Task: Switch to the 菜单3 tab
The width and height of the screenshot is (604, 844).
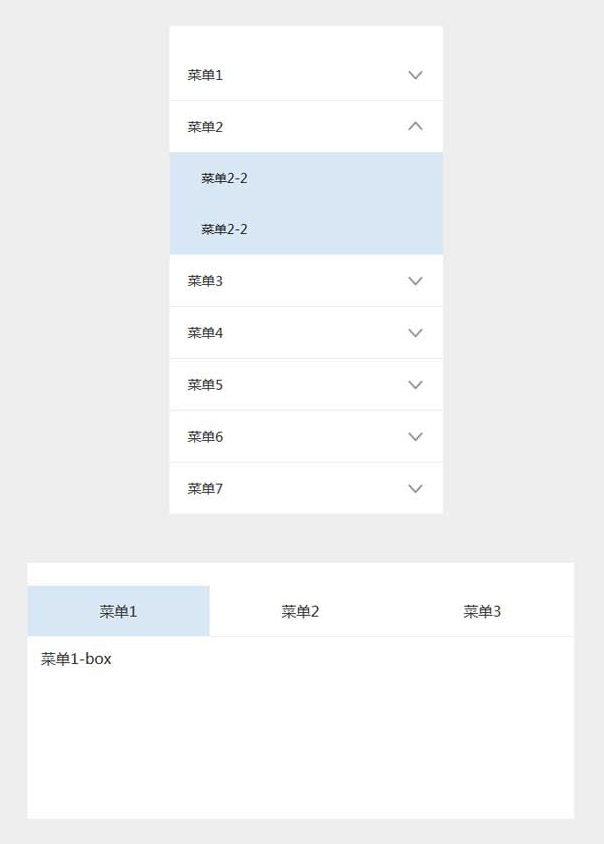Action: click(x=482, y=612)
